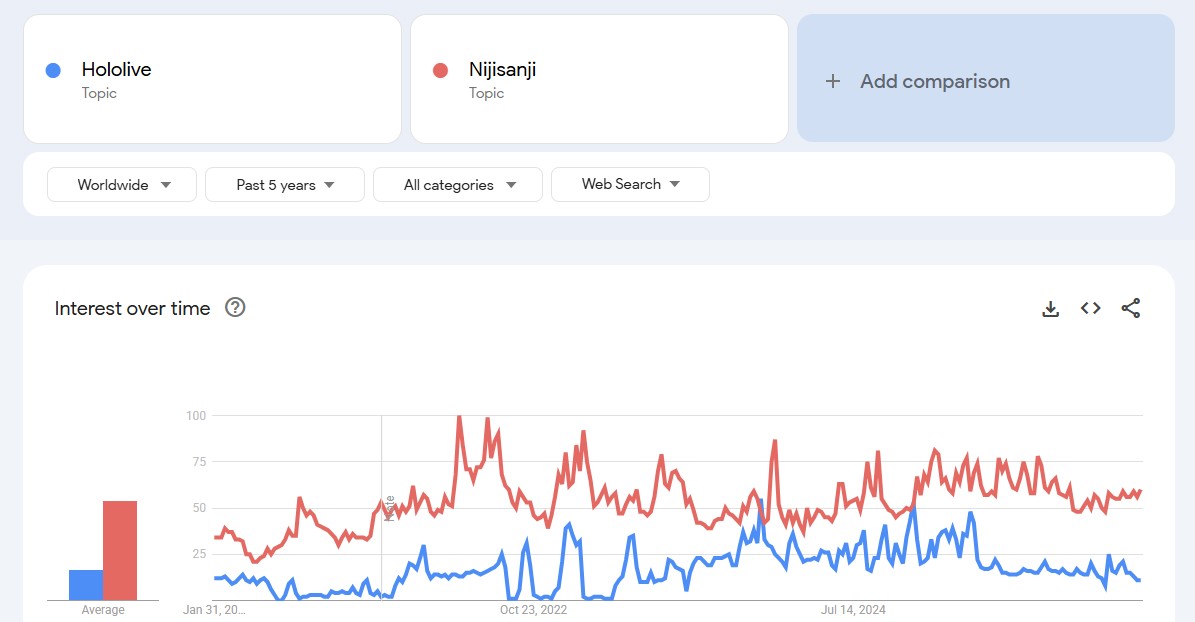Click the red Nijisanji average bar
The width and height of the screenshot is (1195, 622).
pyautogui.click(x=120, y=550)
